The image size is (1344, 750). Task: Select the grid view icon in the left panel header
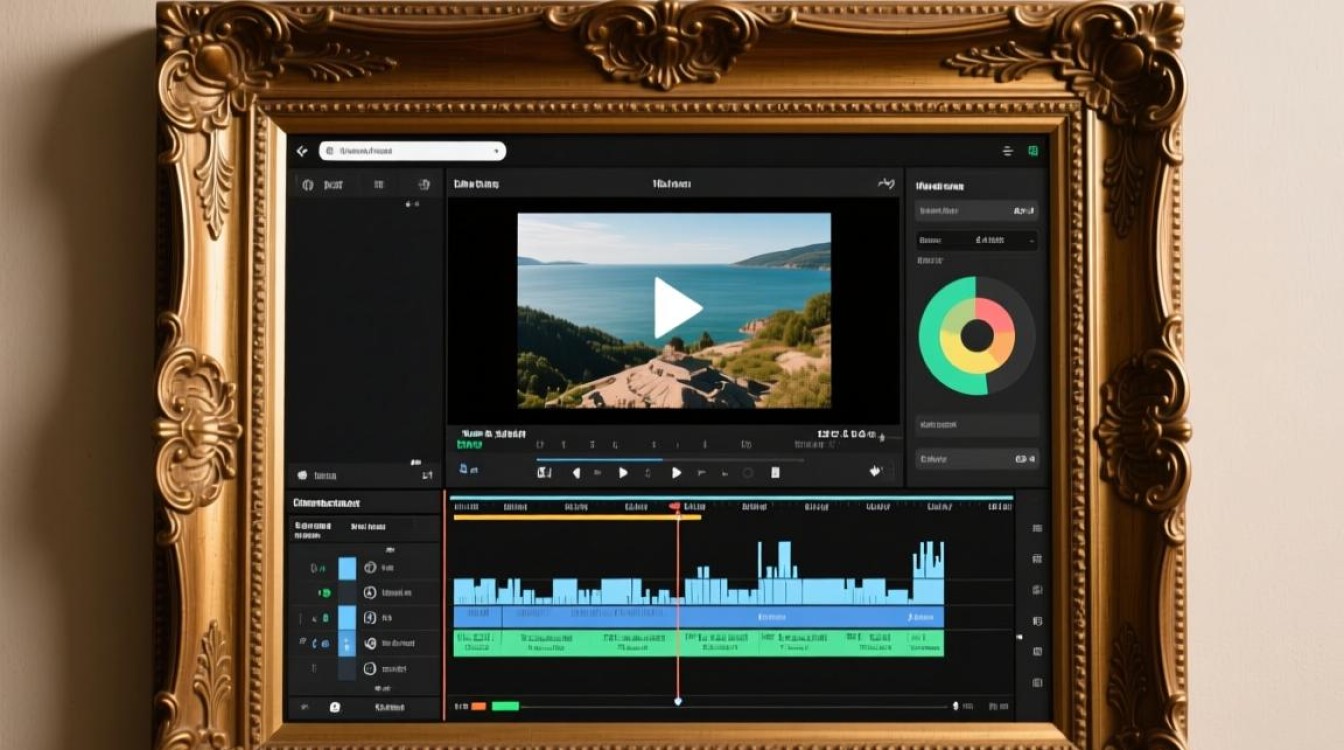click(379, 185)
